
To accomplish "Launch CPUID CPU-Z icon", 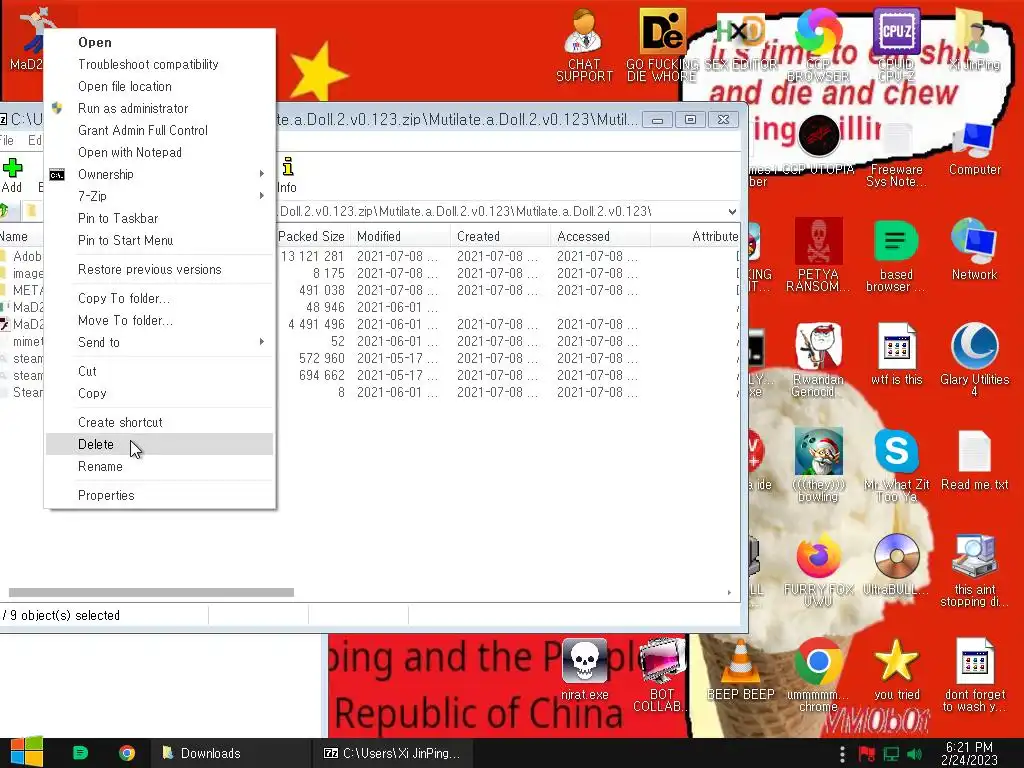I will pos(897,46).
